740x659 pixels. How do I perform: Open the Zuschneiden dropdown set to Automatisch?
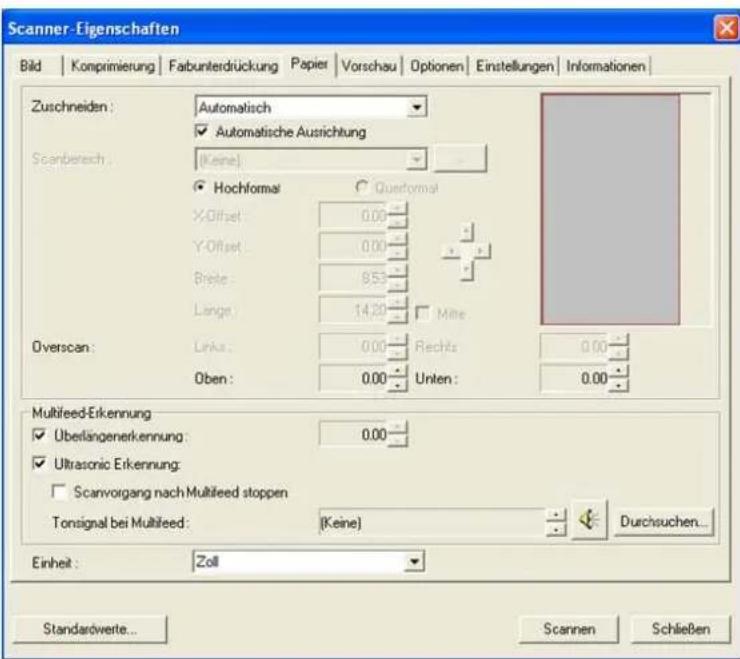311,107
